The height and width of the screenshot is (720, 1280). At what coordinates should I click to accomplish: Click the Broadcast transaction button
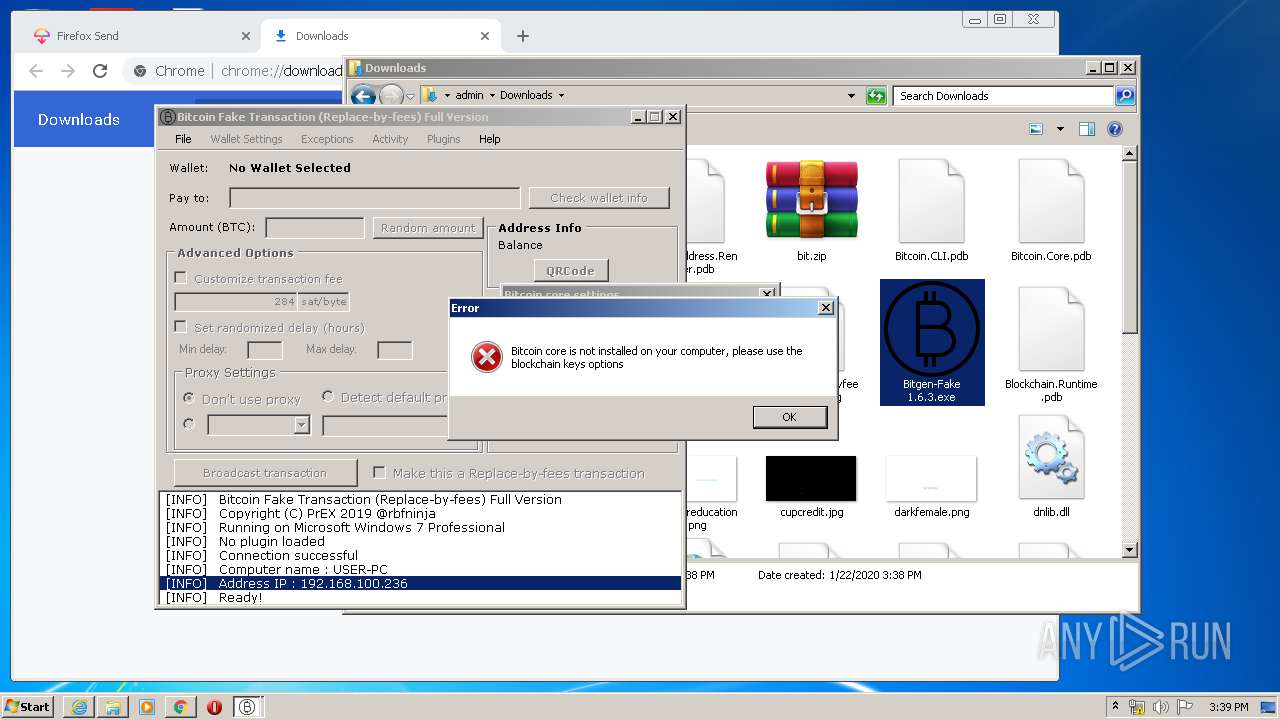[265, 473]
